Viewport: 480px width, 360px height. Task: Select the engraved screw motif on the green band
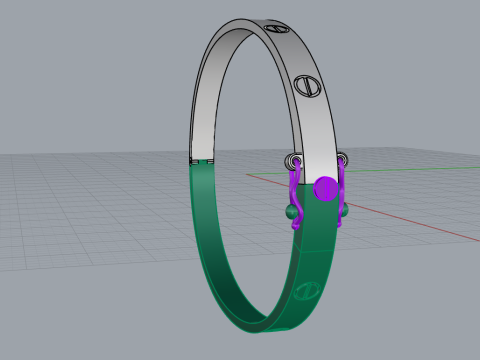(x=307, y=291)
